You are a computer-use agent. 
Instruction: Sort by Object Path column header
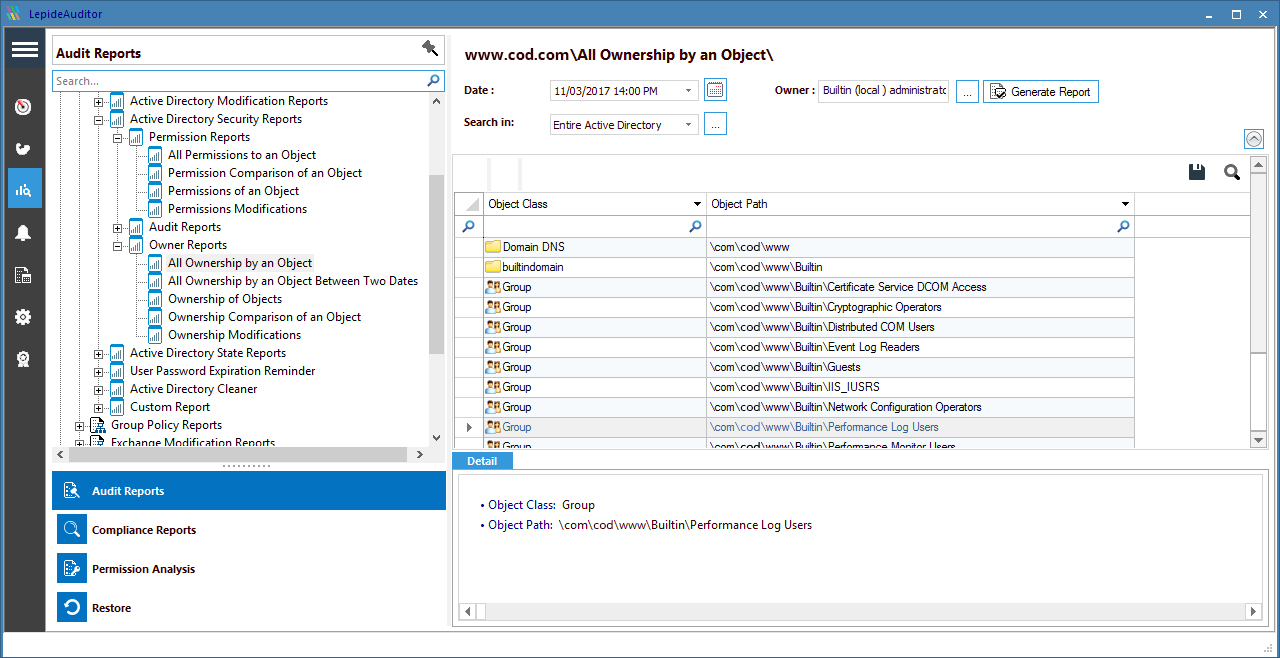click(x=920, y=204)
